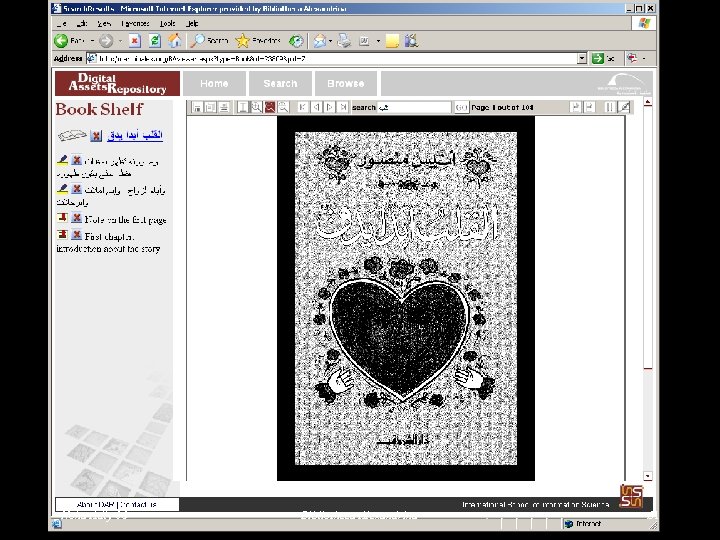Click the Edit page icon in the browser toolbar
Image resolution: width=720 pixels, height=540 pixels.
364,41
